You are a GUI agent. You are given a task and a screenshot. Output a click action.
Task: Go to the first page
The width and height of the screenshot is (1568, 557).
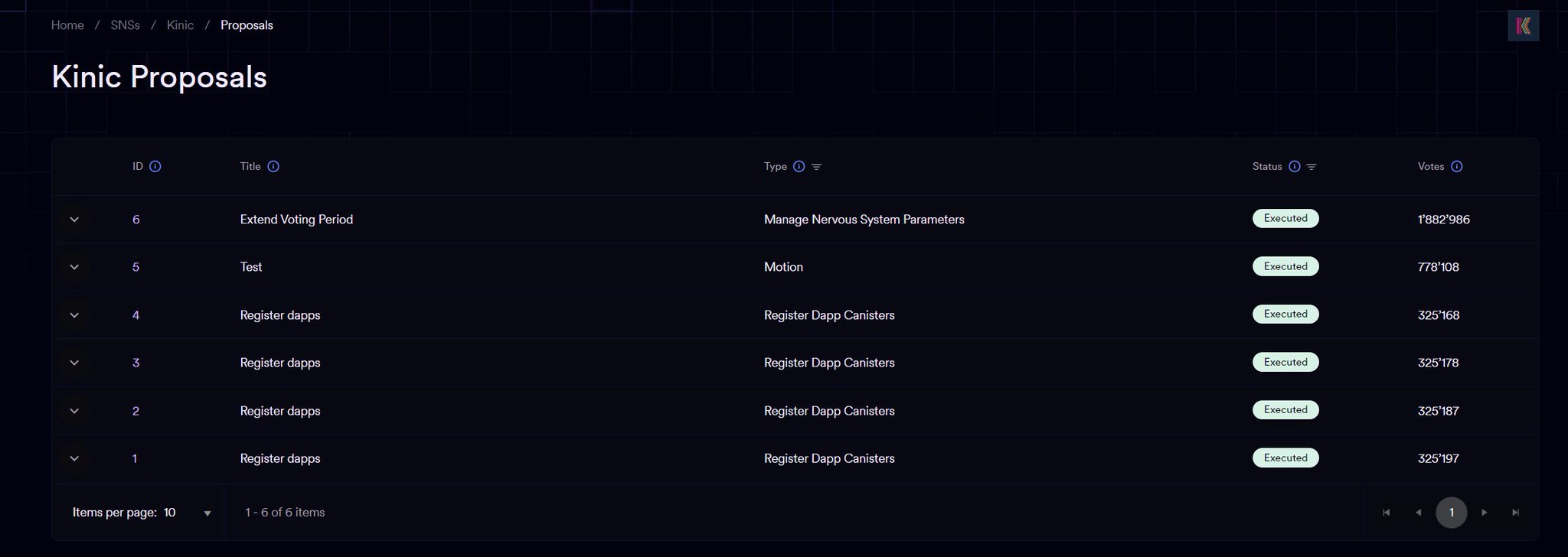pos(1387,513)
